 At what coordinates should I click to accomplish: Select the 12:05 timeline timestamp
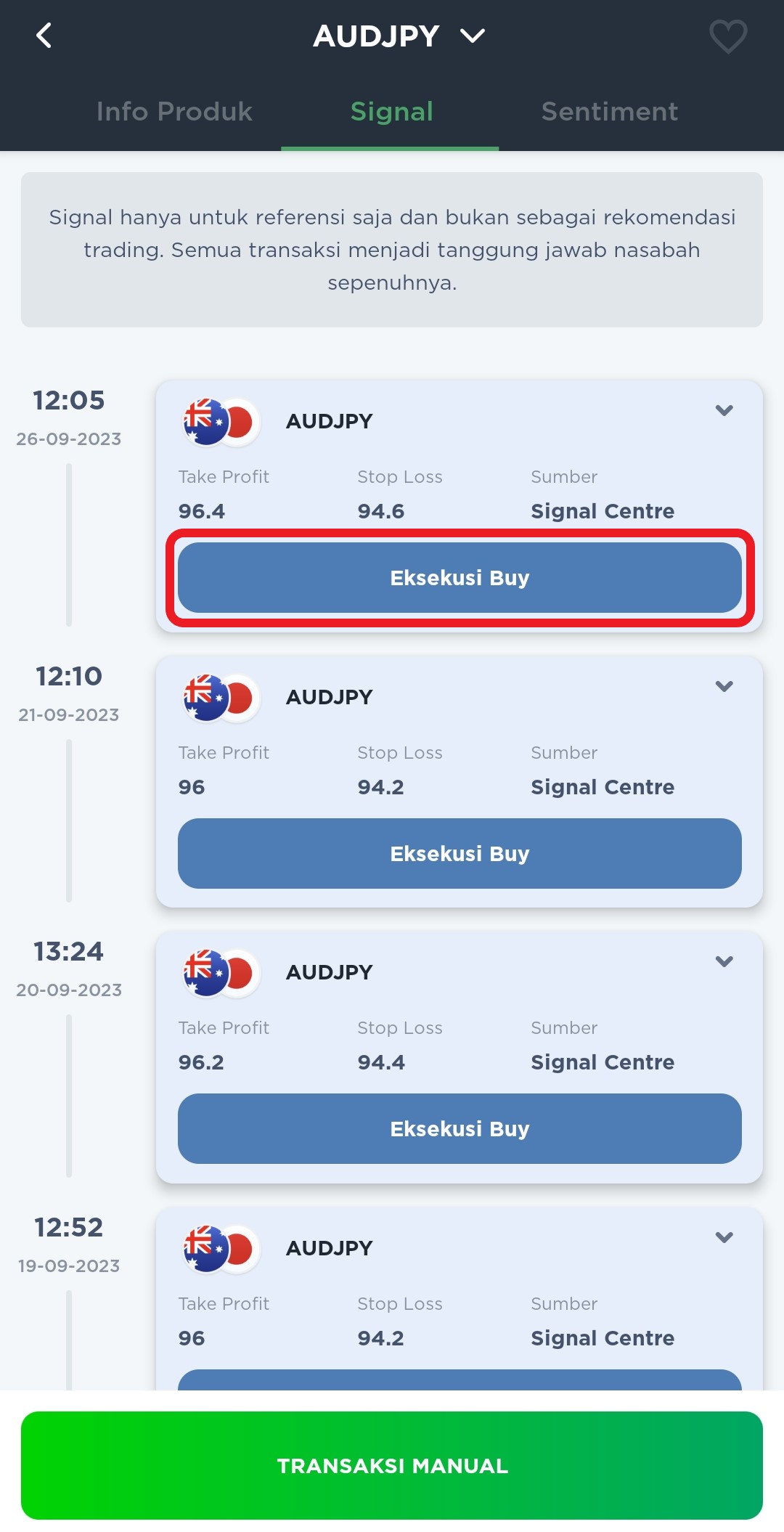[x=69, y=400]
